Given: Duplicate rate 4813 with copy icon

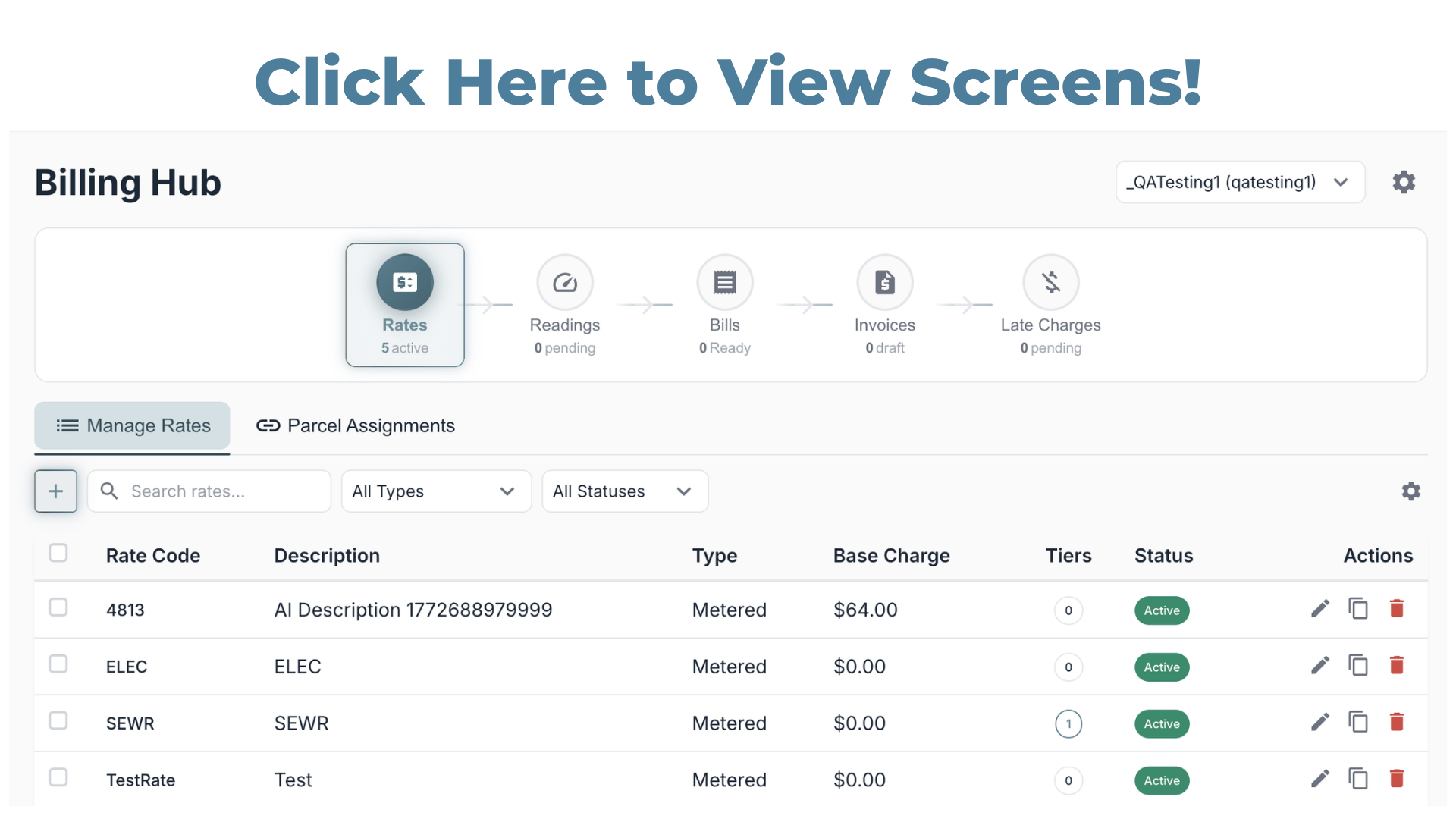Looking at the screenshot, I should click(x=1358, y=609).
